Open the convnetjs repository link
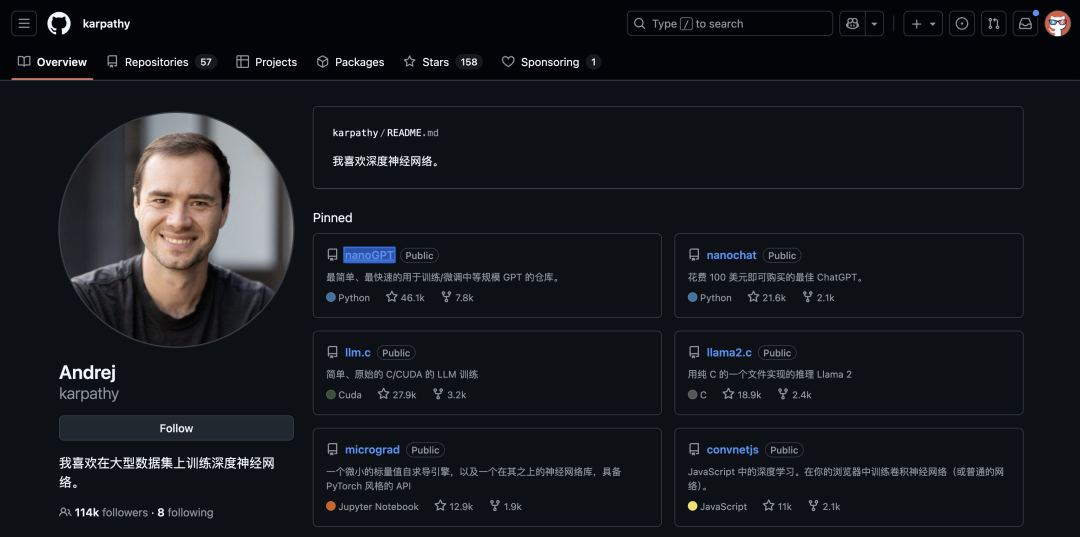The width and height of the screenshot is (1080, 537). click(732, 450)
